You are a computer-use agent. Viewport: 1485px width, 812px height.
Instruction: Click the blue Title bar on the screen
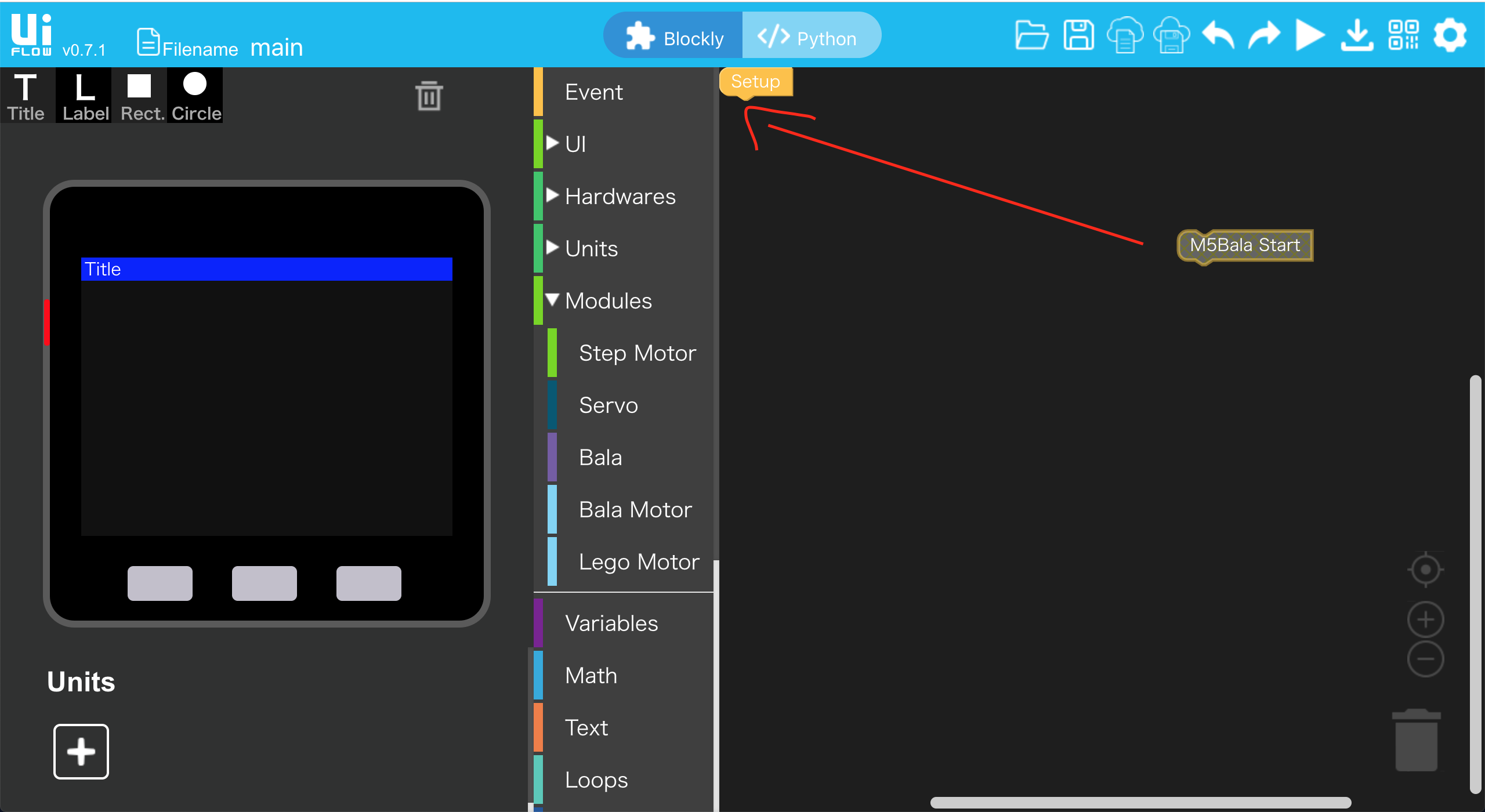pos(266,269)
